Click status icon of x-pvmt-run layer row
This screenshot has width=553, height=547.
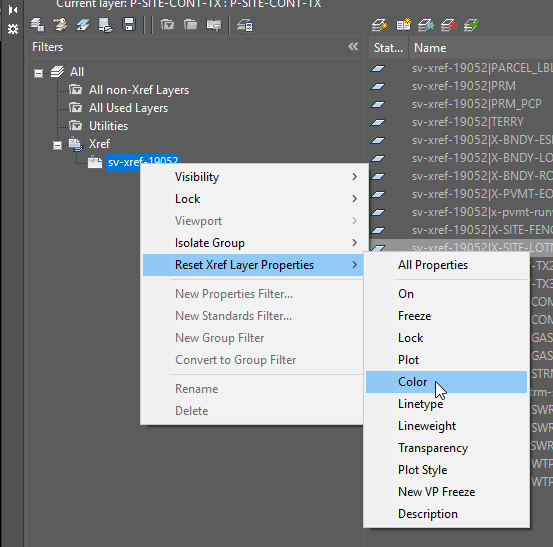(x=378, y=212)
